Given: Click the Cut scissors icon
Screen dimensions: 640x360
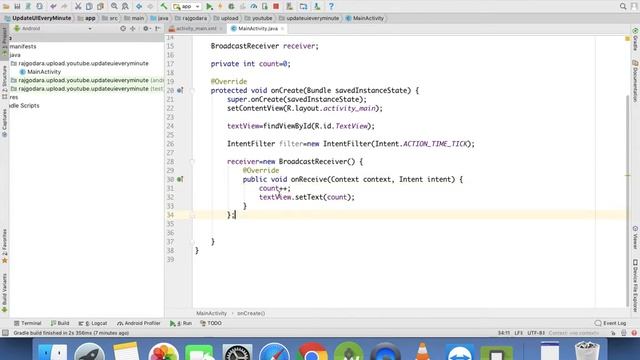Looking at the screenshot, I should tap(78, 6).
